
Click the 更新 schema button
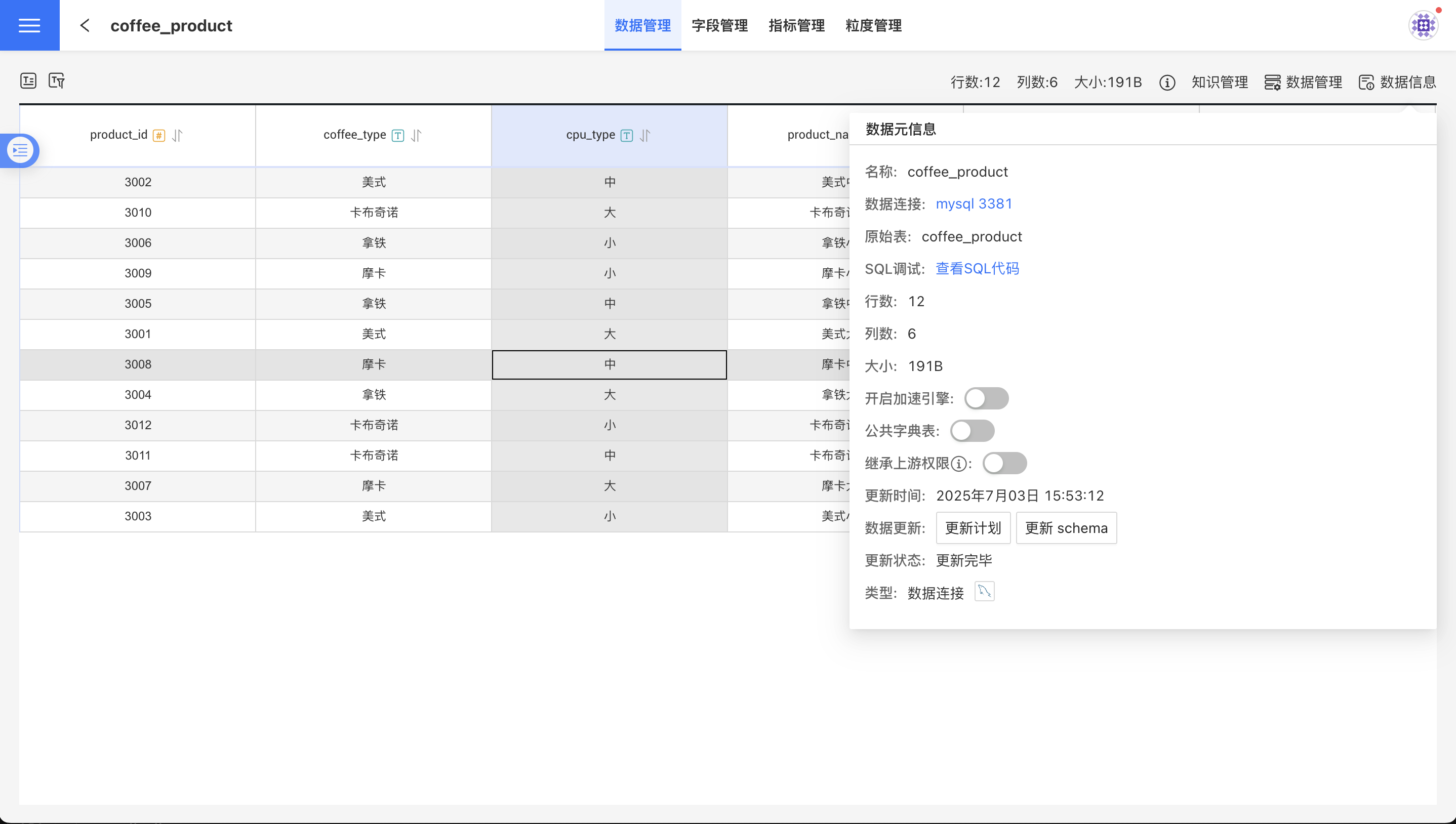coord(1066,528)
